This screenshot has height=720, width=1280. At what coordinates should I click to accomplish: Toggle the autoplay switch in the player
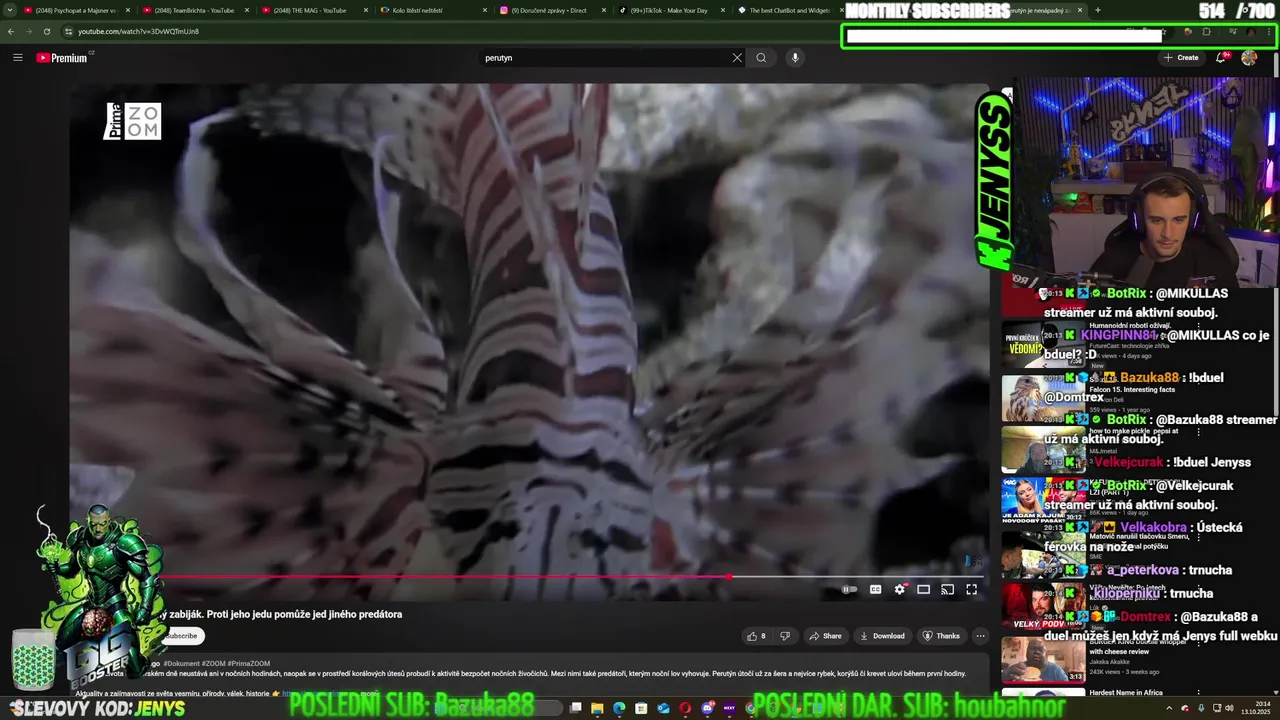pyautogui.click(x=849, y=590)
